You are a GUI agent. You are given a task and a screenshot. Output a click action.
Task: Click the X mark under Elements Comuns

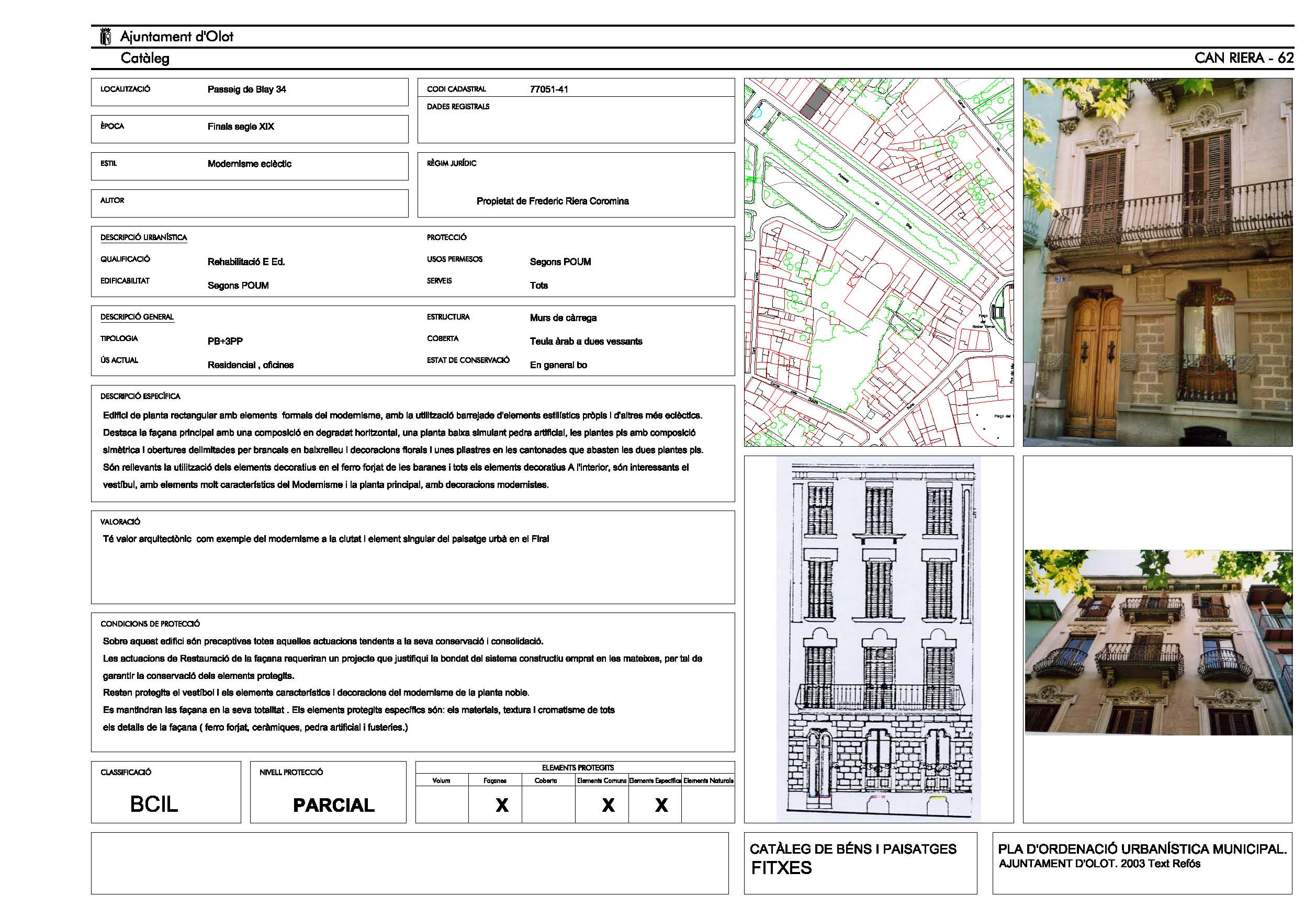[x=608, y=805]
